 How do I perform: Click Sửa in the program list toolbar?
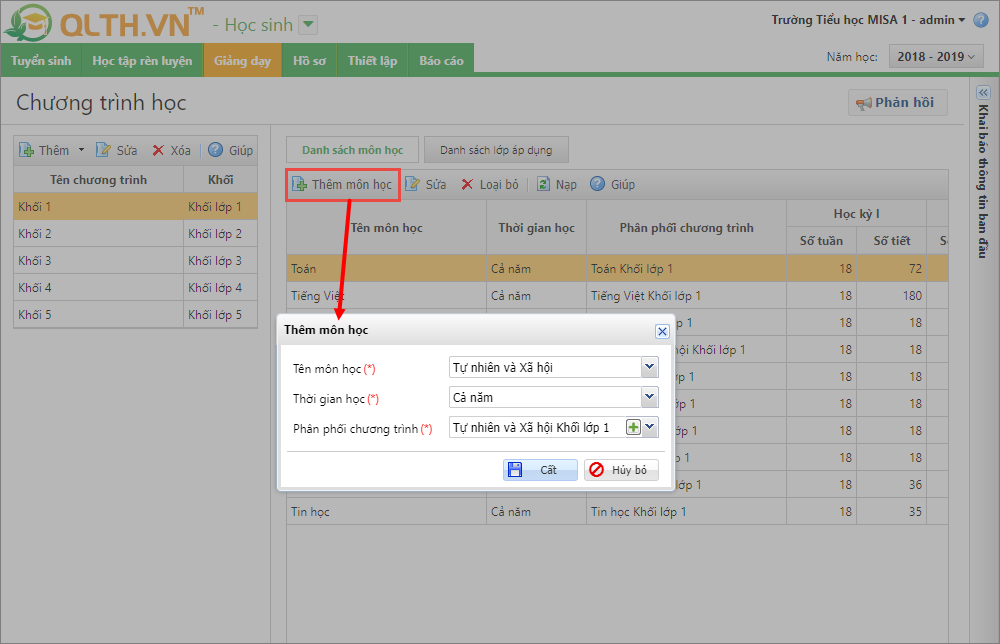(x=117, y=150)
